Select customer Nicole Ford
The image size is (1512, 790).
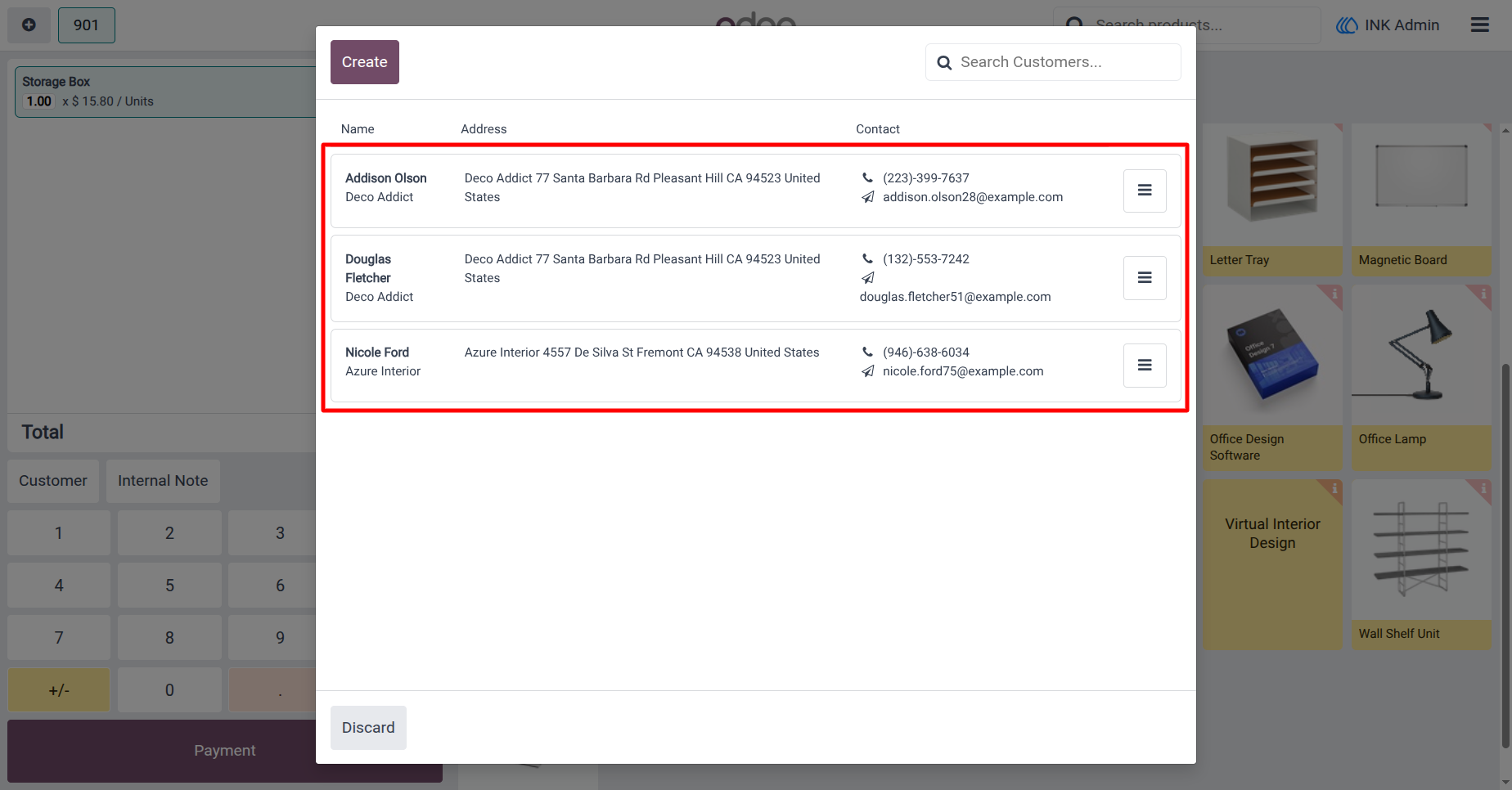tap(756, 366)
